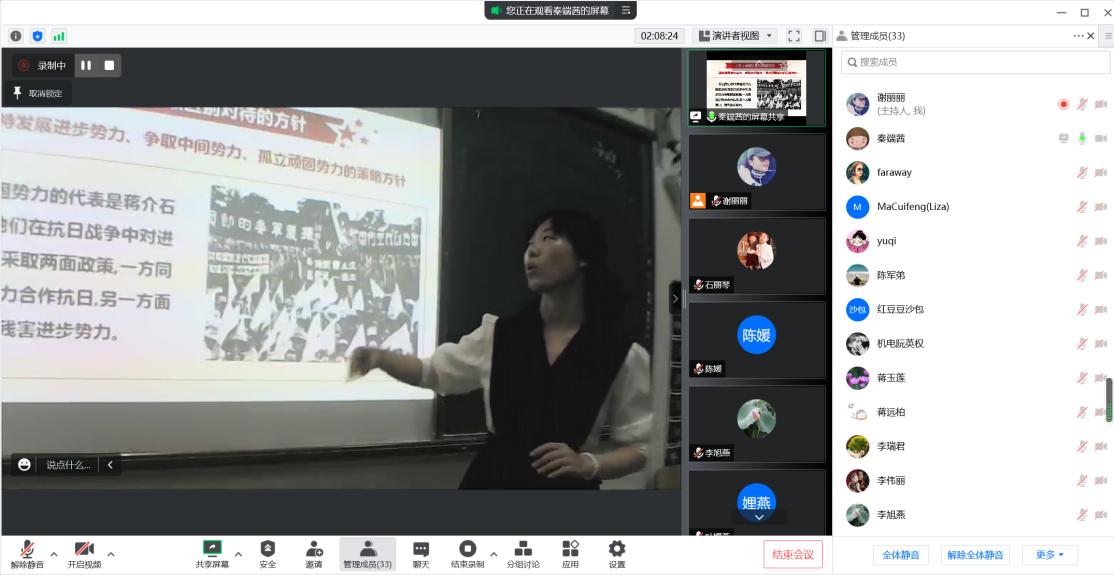
Task: Select 谢丽丽 video tile
Action: 757,172
